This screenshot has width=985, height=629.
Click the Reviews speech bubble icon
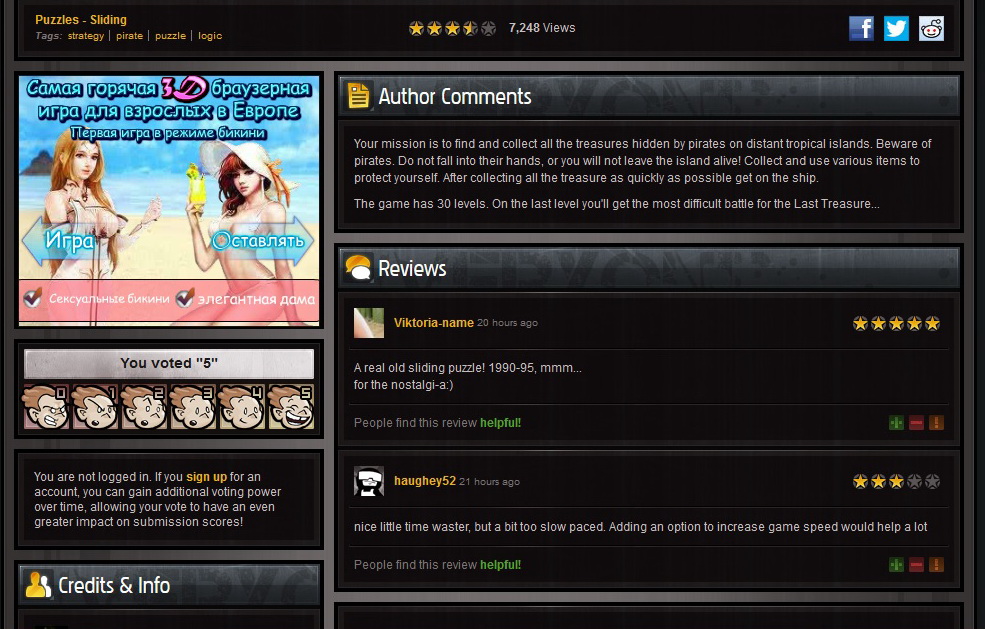coord(359,268)
